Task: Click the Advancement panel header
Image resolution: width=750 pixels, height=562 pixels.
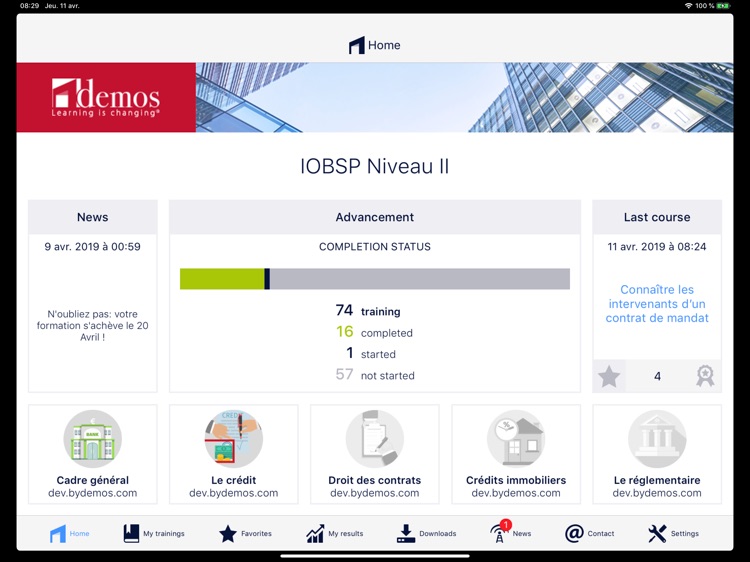Action: click(375, 217)
